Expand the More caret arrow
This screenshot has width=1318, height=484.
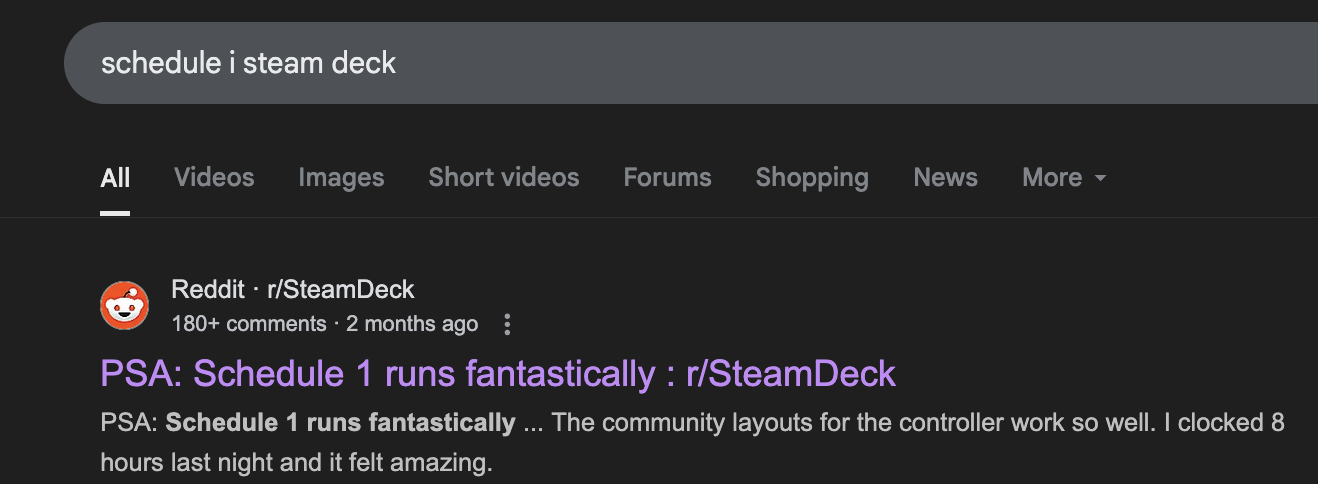(1100, 178)
